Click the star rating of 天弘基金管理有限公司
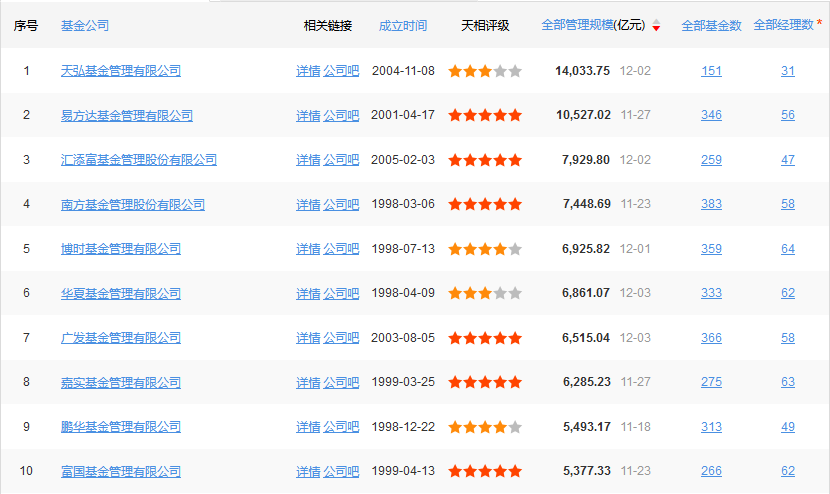Image resolution: width=830 pixels, height=494 pixels. tap(485, 71)
